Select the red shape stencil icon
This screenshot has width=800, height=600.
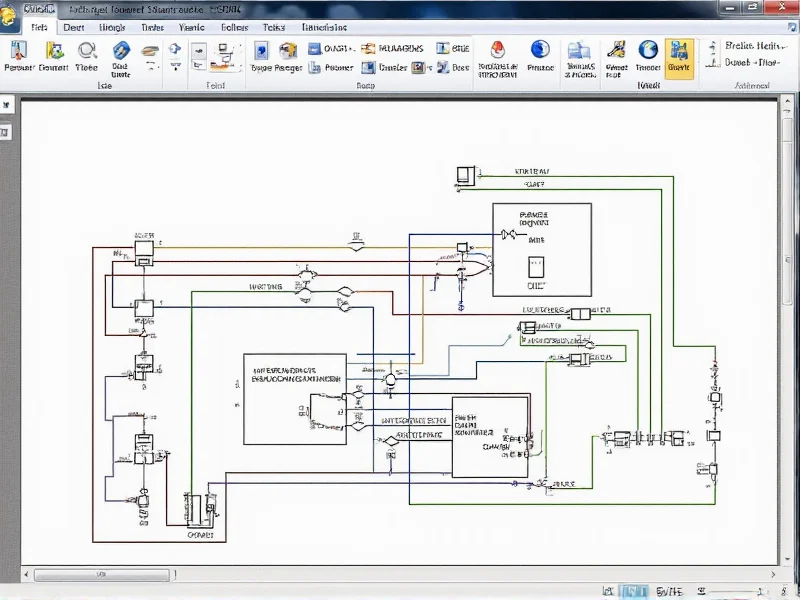495,52
